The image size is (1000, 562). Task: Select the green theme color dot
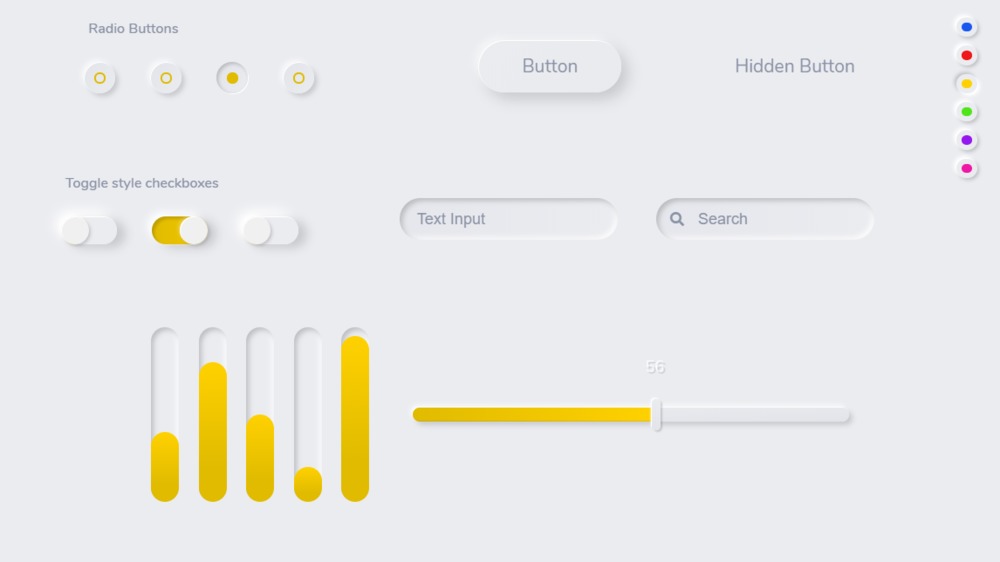tap(966, 112)
